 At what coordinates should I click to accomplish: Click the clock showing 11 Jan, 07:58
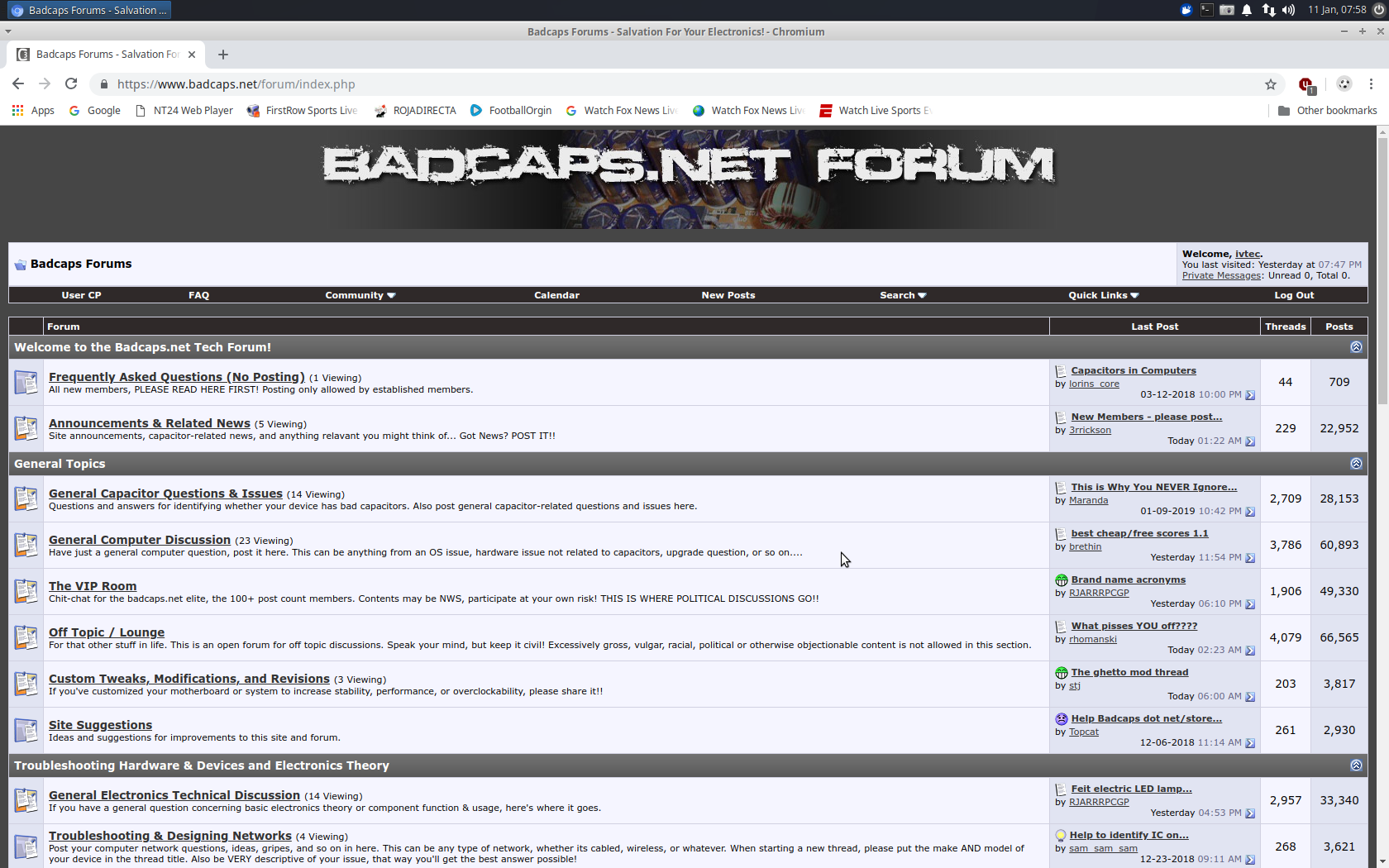1337,10
